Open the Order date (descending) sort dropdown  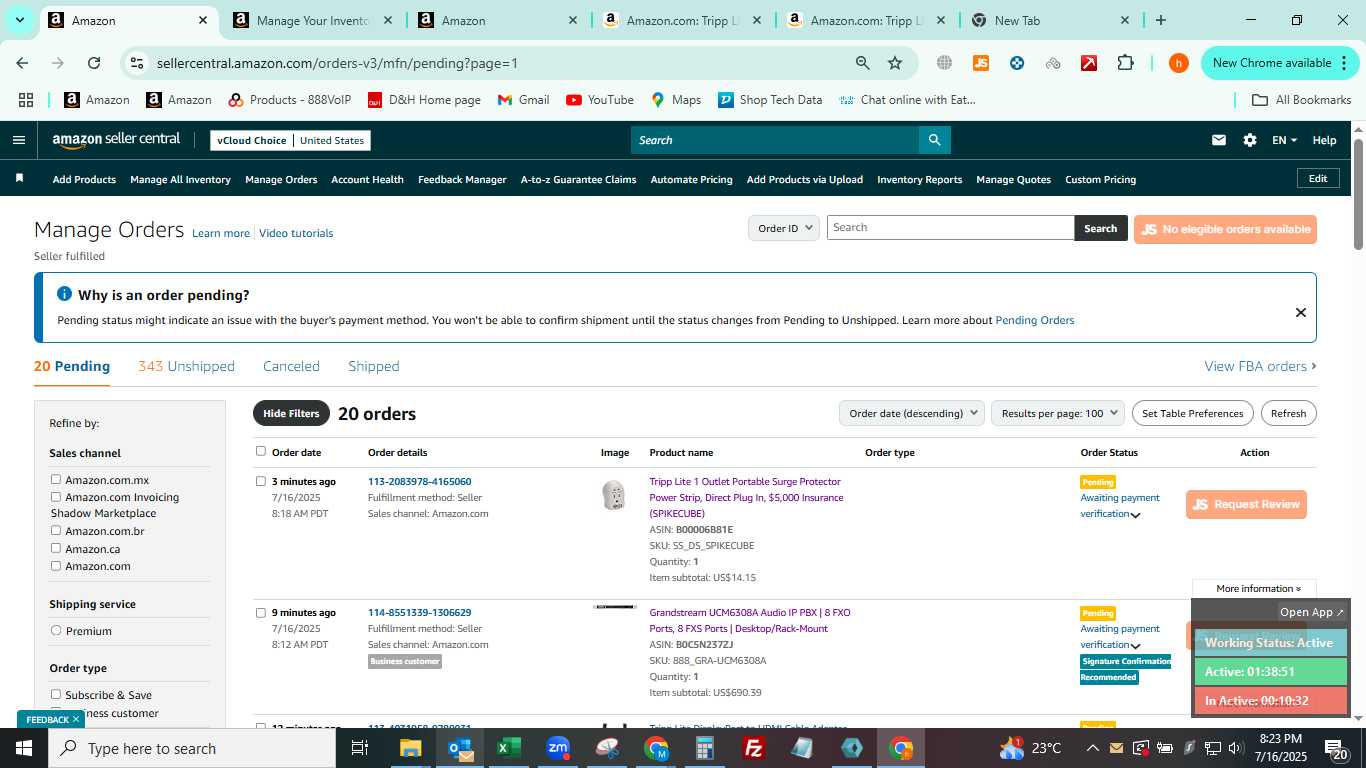[911, 413]
